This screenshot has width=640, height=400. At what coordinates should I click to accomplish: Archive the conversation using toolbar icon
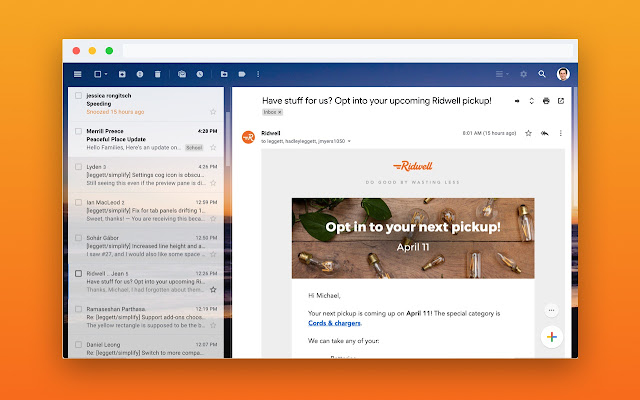[122, 74]
